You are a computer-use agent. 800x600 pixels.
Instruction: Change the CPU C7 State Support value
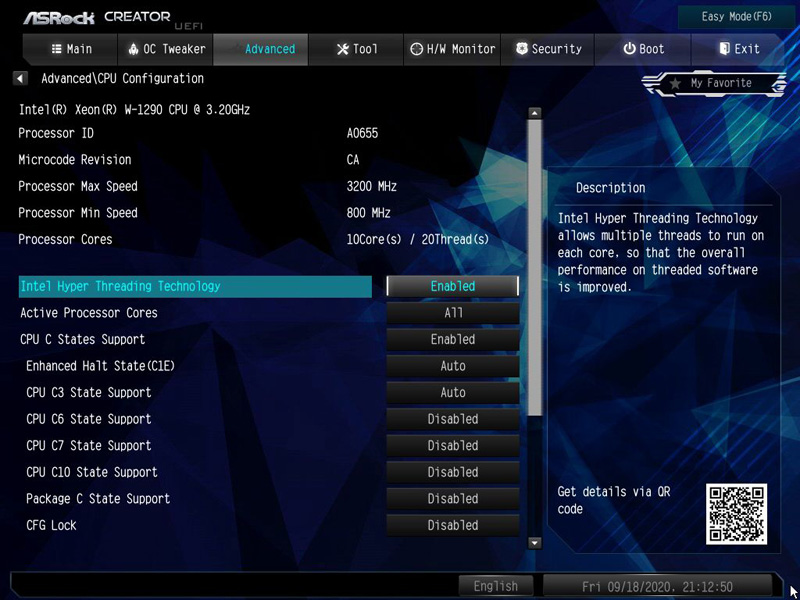click(453, 445)
